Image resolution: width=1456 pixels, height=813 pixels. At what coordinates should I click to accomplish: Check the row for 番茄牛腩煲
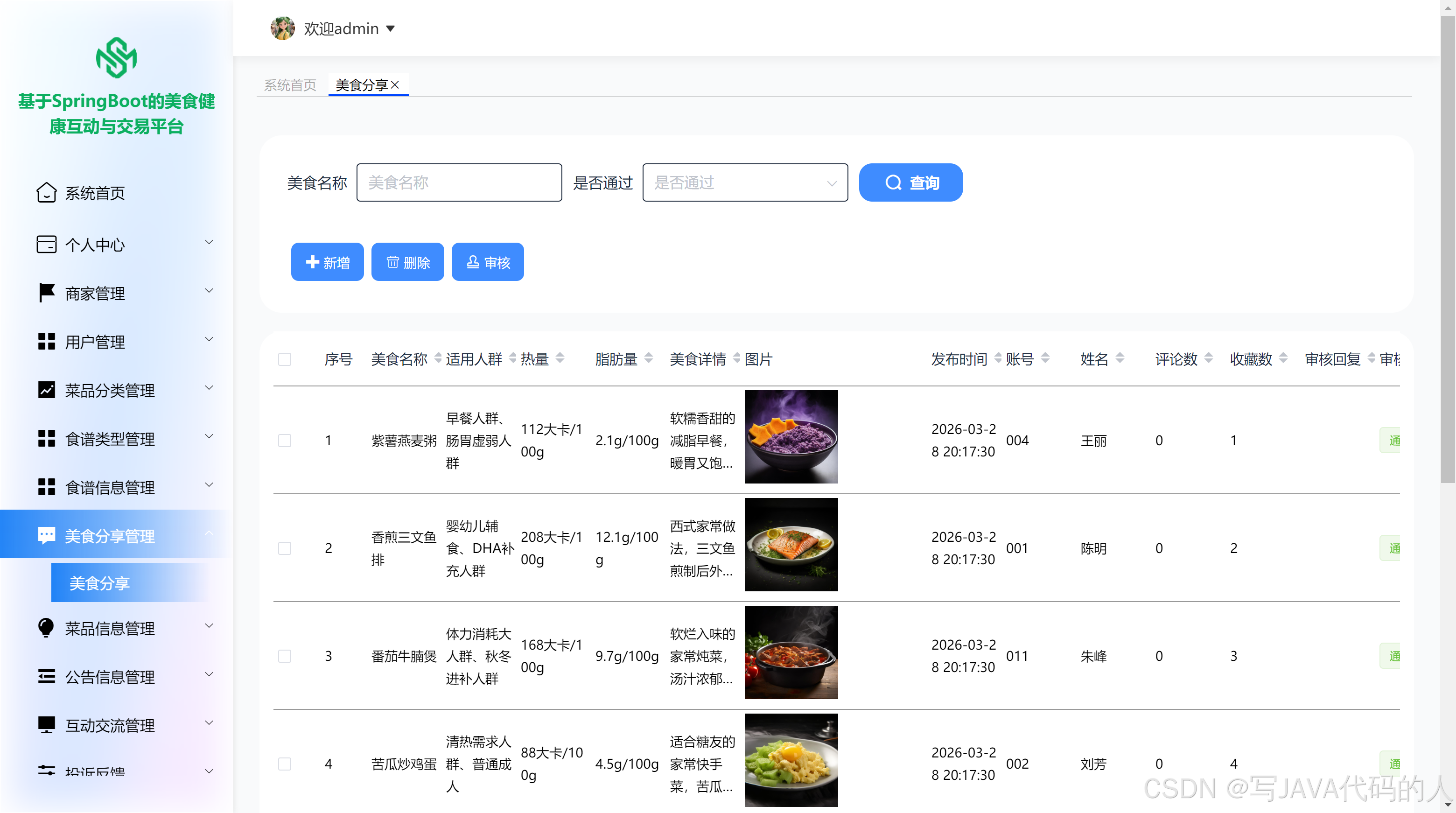click(x=285, y=656)
